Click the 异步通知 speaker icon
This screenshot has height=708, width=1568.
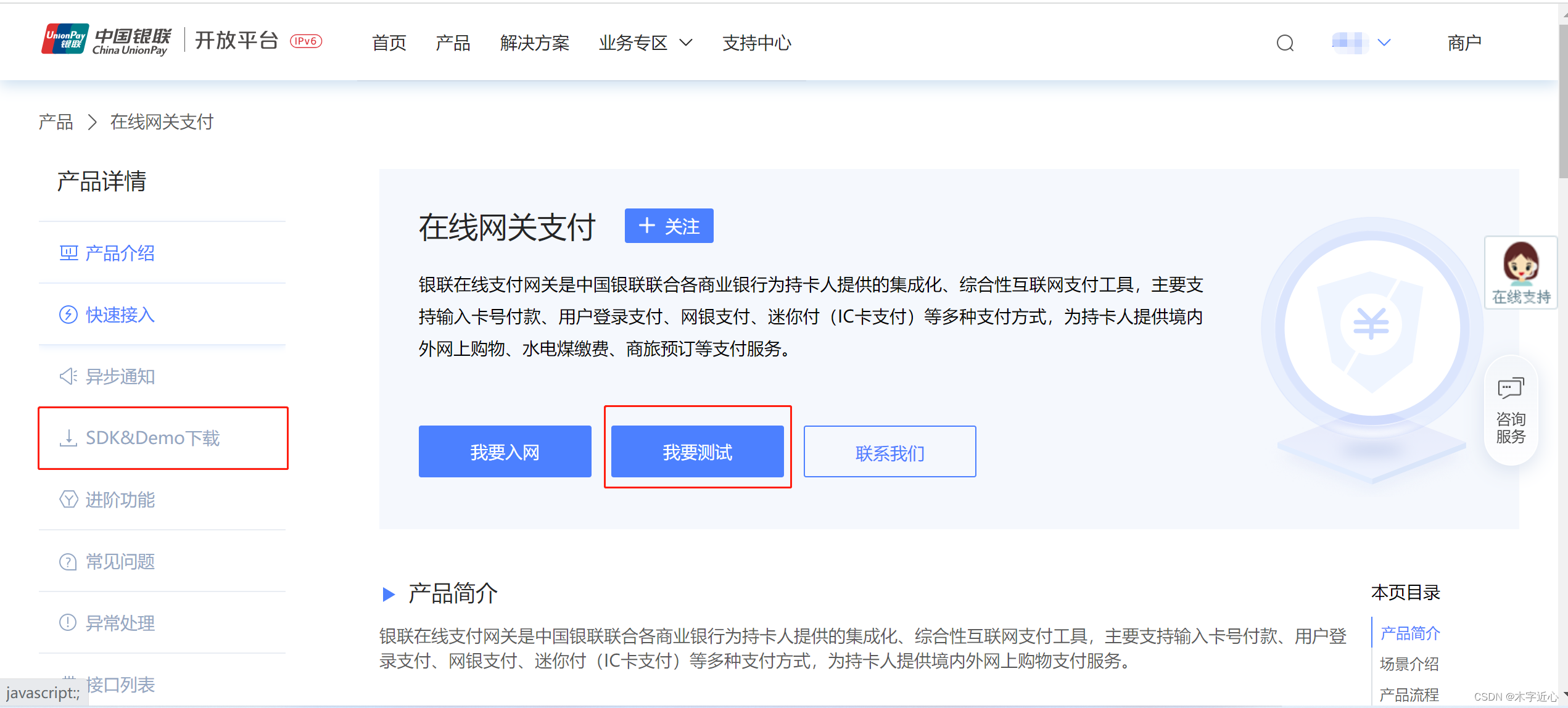(68, 376)
